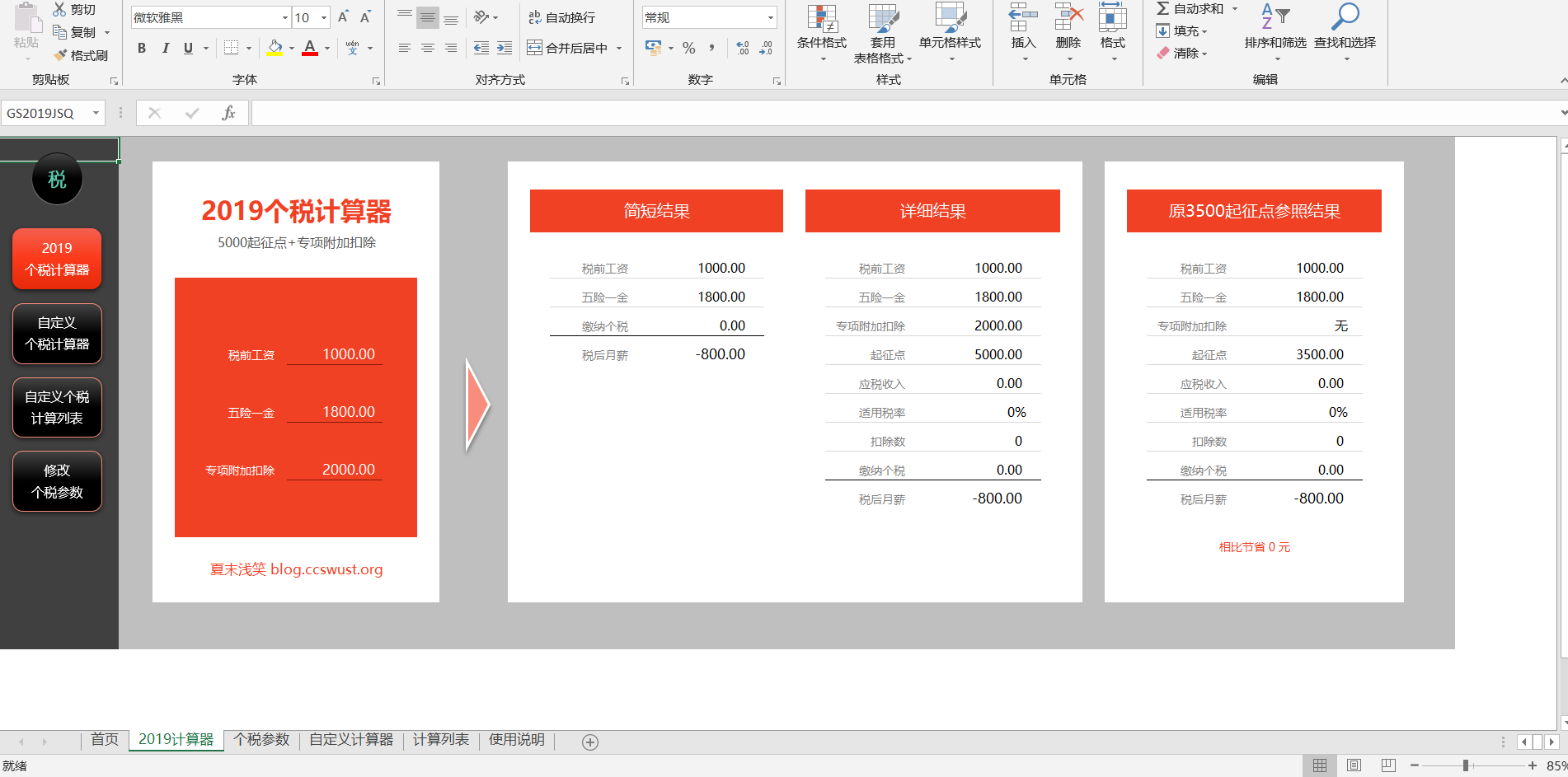Open the Number group dialog launcher
Viewport: 1568px width, 777px height.
tap(777, 81)
